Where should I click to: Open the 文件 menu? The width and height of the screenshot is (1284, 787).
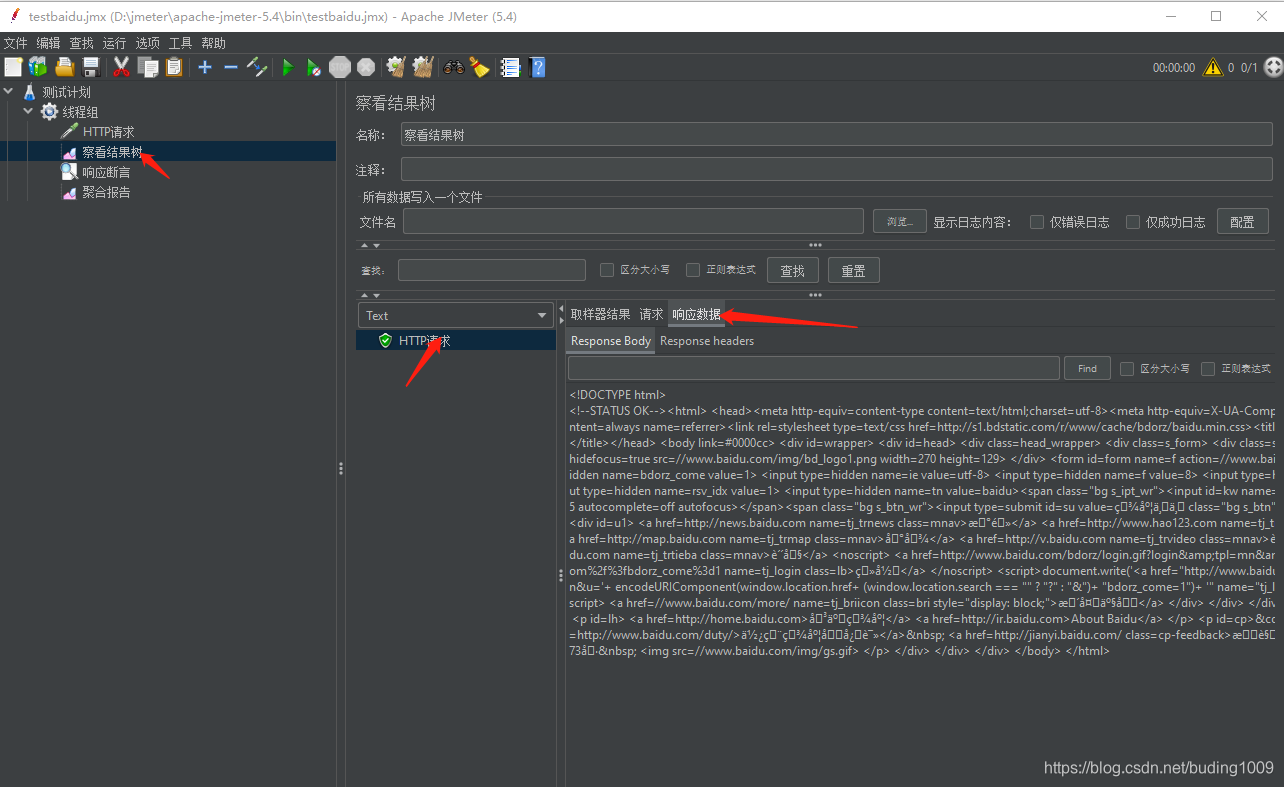point(16,43)
